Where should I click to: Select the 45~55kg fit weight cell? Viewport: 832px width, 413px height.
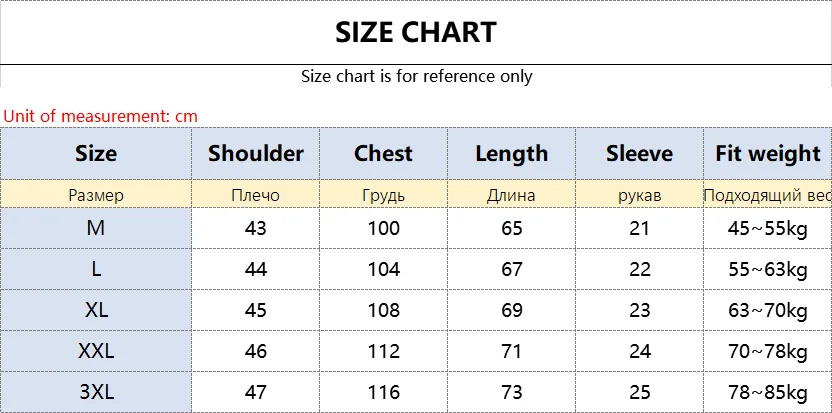tap(768, 228)
